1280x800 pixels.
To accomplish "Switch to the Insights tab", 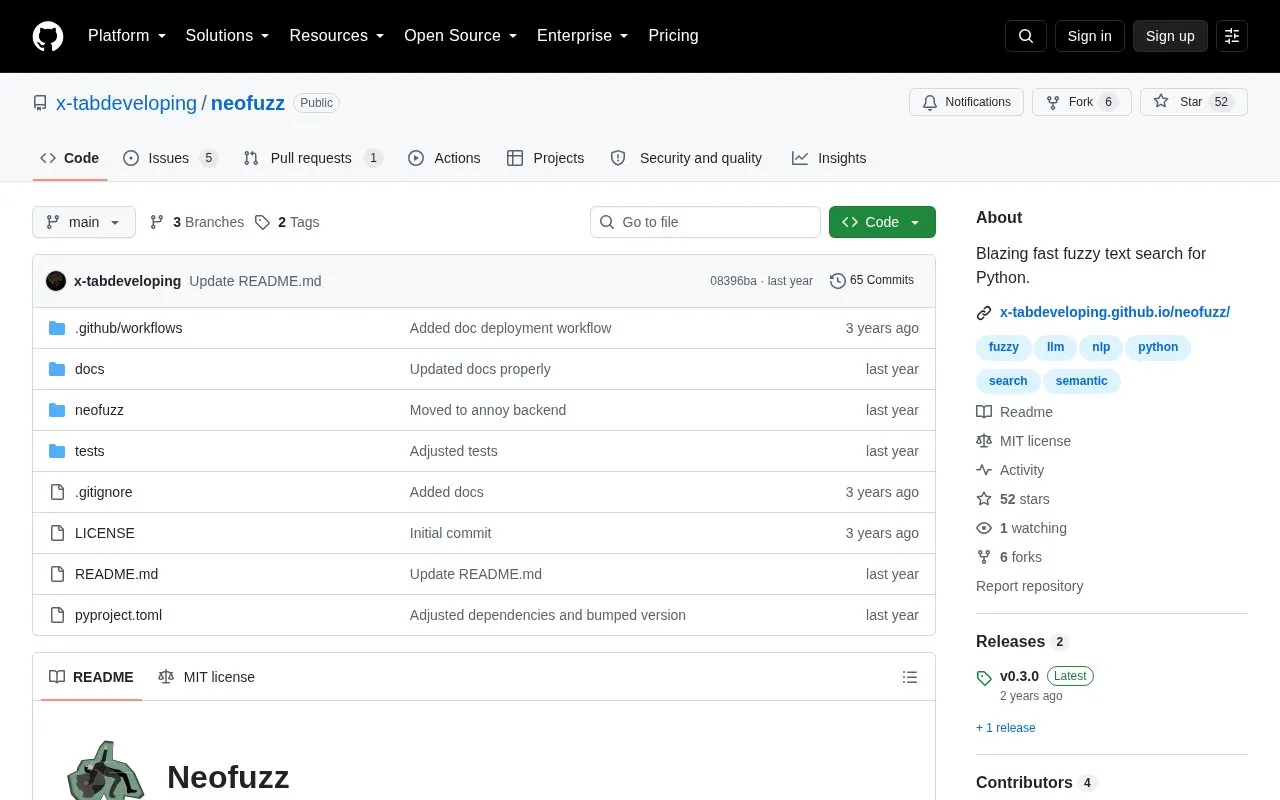I will tap(829, 158).
